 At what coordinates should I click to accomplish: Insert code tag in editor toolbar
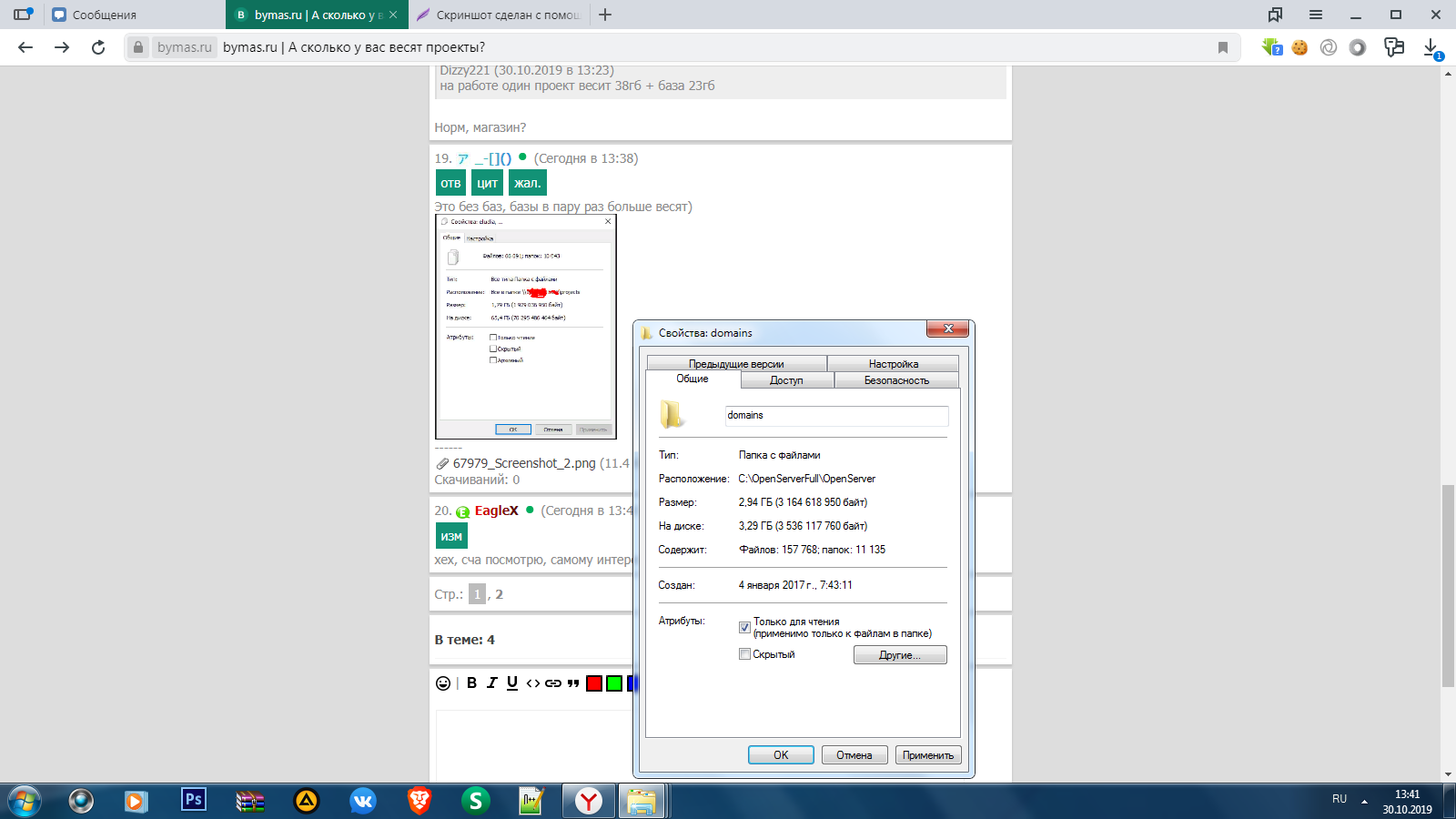click(x=533, y=683)
